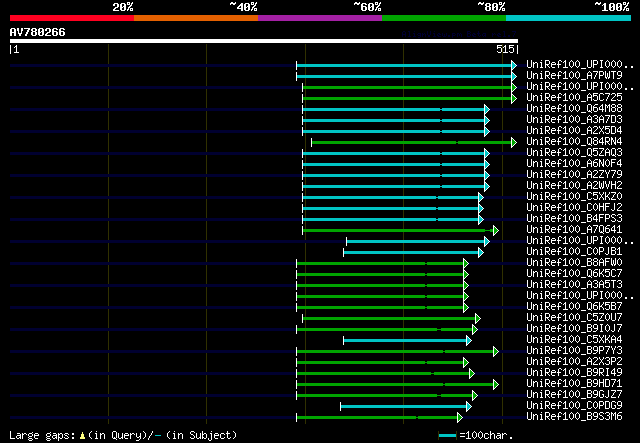This screenshot has height=443, width=640.
Task: Select the UniRef100_B4FPS3 label
Action: coord(574,219)
